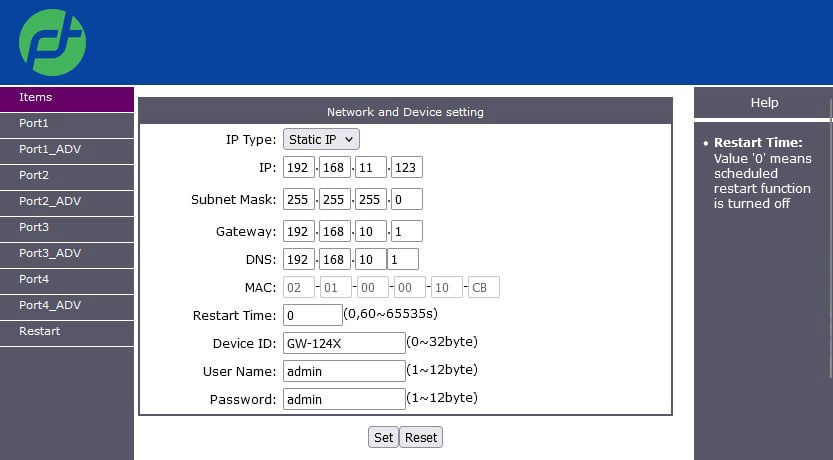Click the Device ID text field

(343, 343)
